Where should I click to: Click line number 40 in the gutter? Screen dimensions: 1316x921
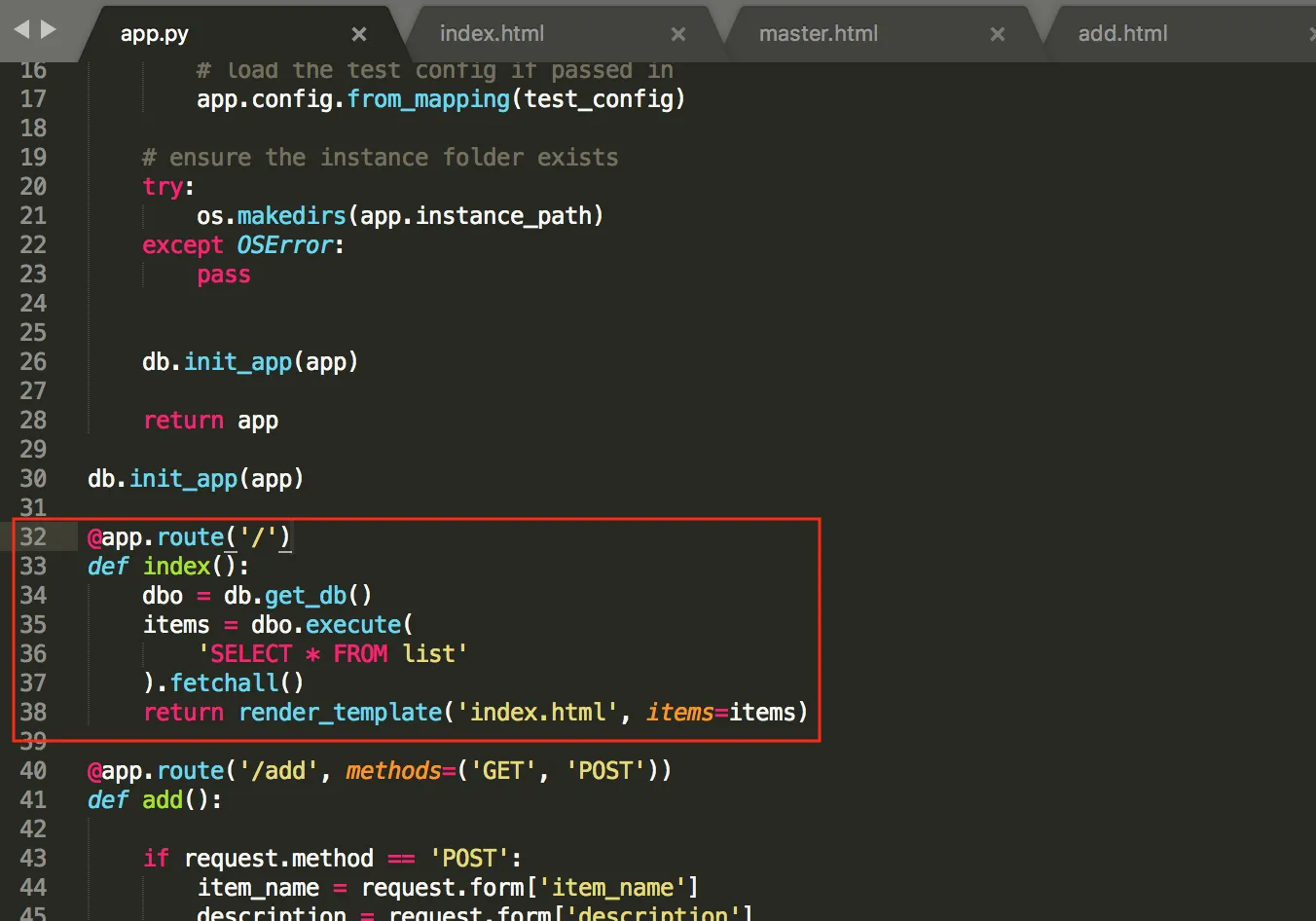point(33,771)
